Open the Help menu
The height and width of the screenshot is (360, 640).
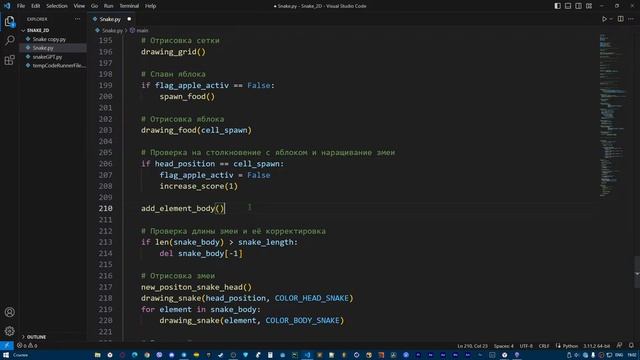[x=150, y=6]
